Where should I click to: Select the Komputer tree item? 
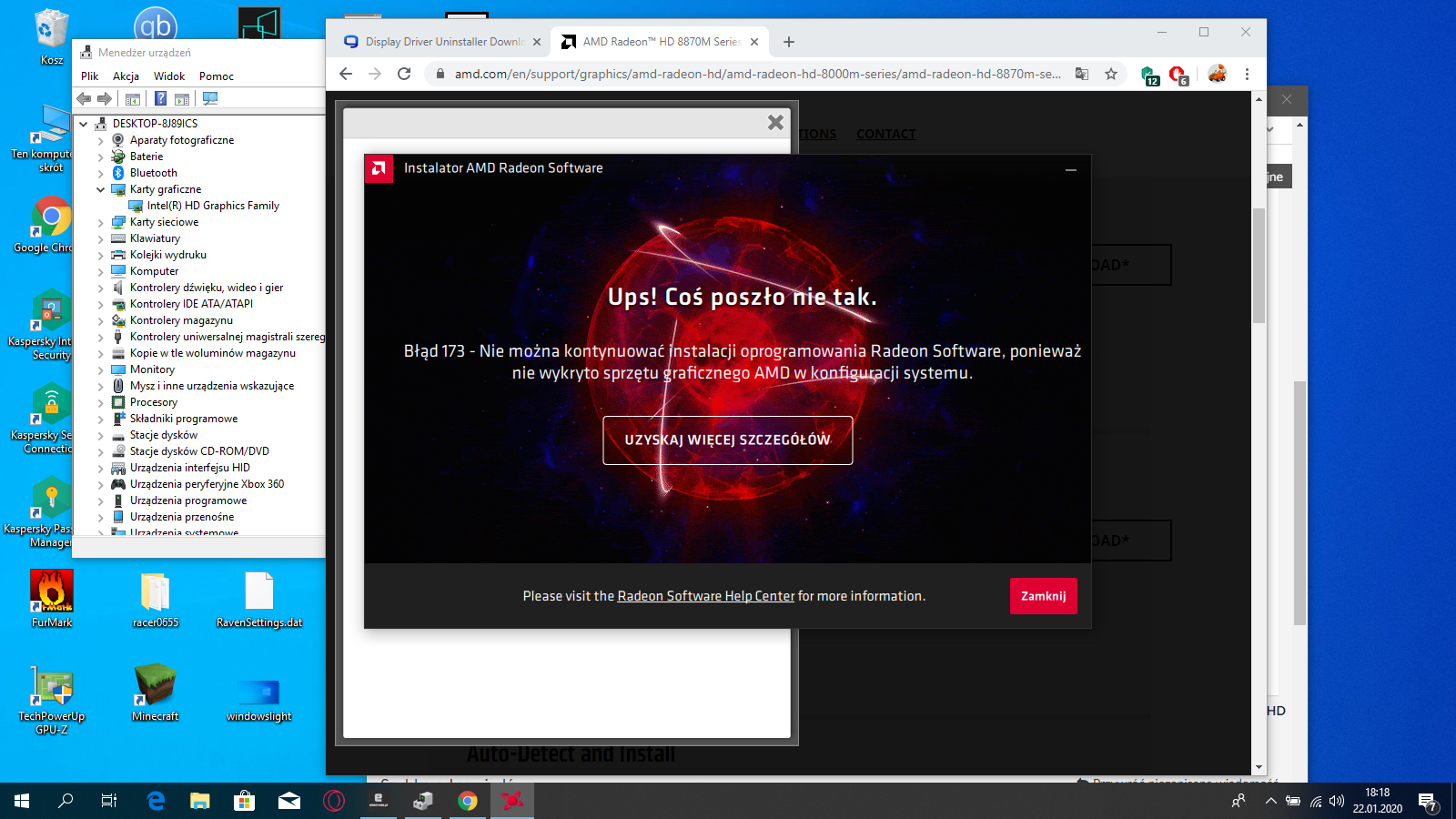pyautogui.click(x=155, y=271)
